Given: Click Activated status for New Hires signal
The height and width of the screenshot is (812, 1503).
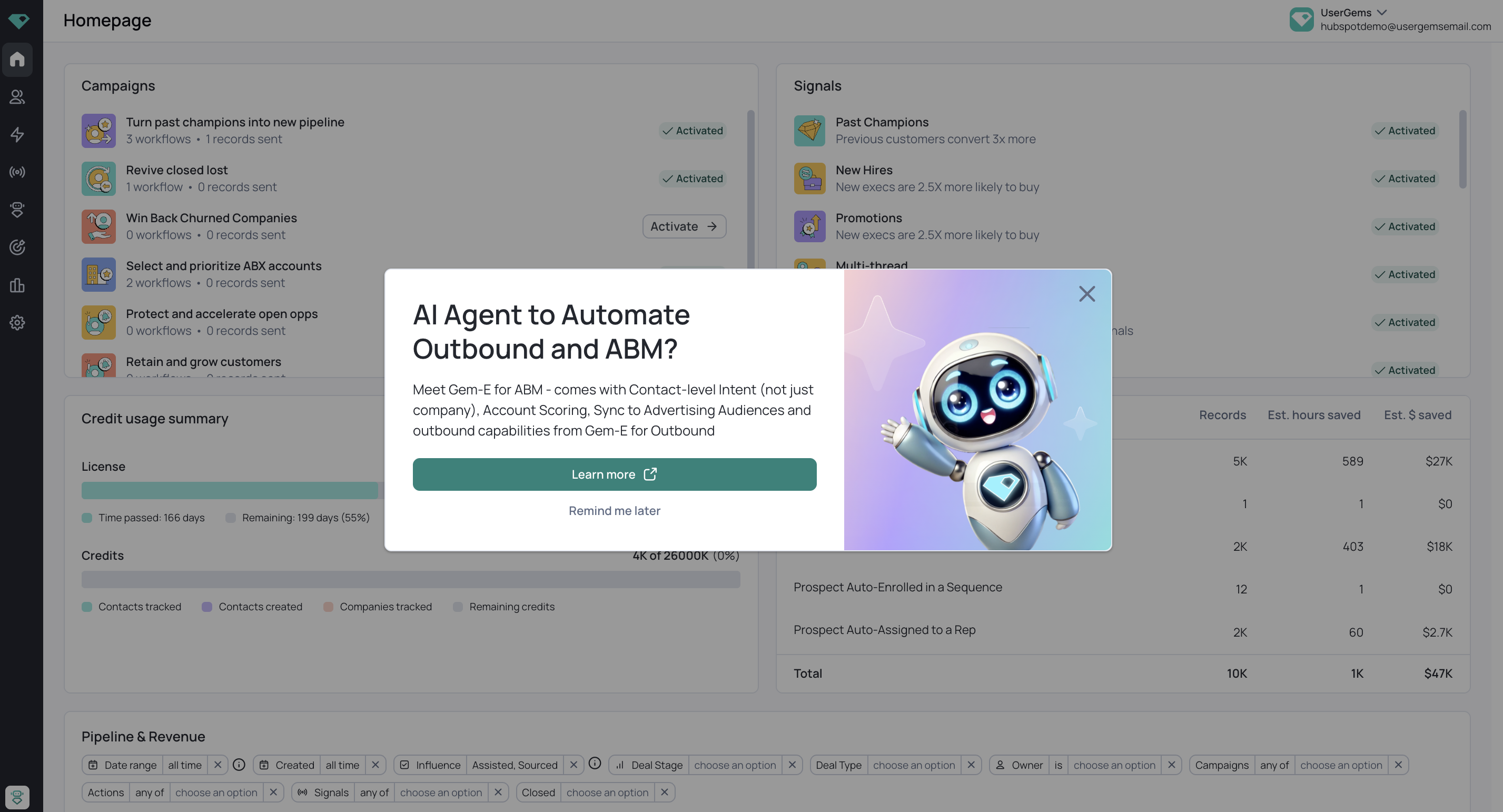Looking at the screenshot, I should tap(1405, 179).
